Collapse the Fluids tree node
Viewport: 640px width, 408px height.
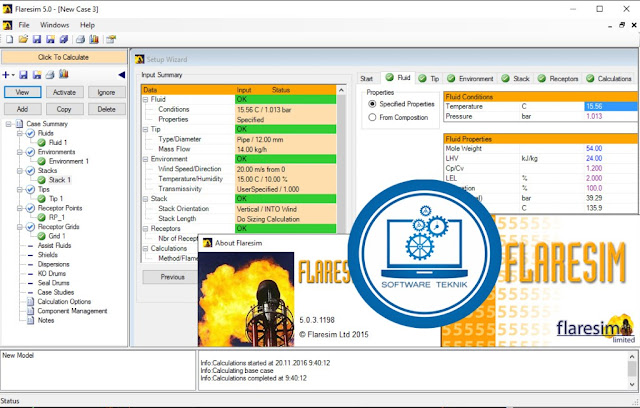[20, 133]
